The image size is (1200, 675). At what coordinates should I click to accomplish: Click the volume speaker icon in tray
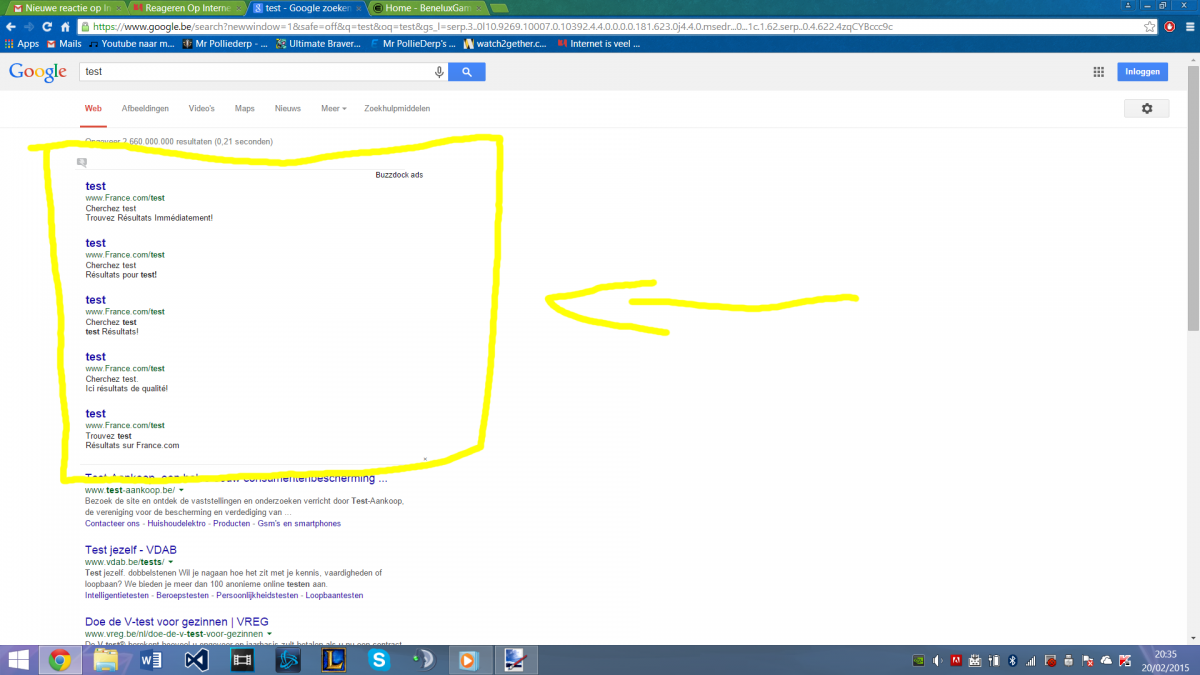pyautogui.click(x=937, y=660)
